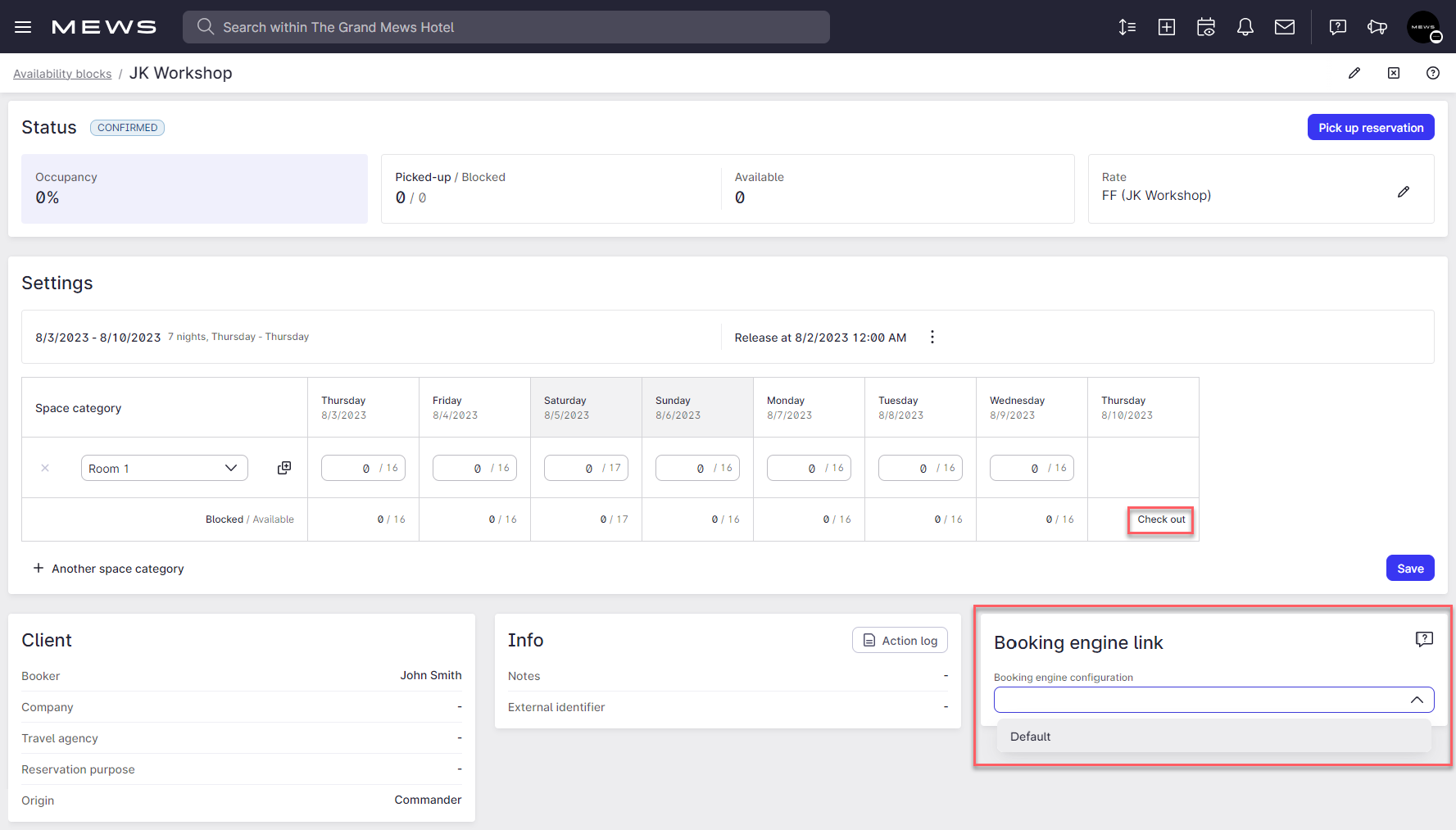Open the messages envelope icon
1456x830 pixels.
tap(1284, 26)
